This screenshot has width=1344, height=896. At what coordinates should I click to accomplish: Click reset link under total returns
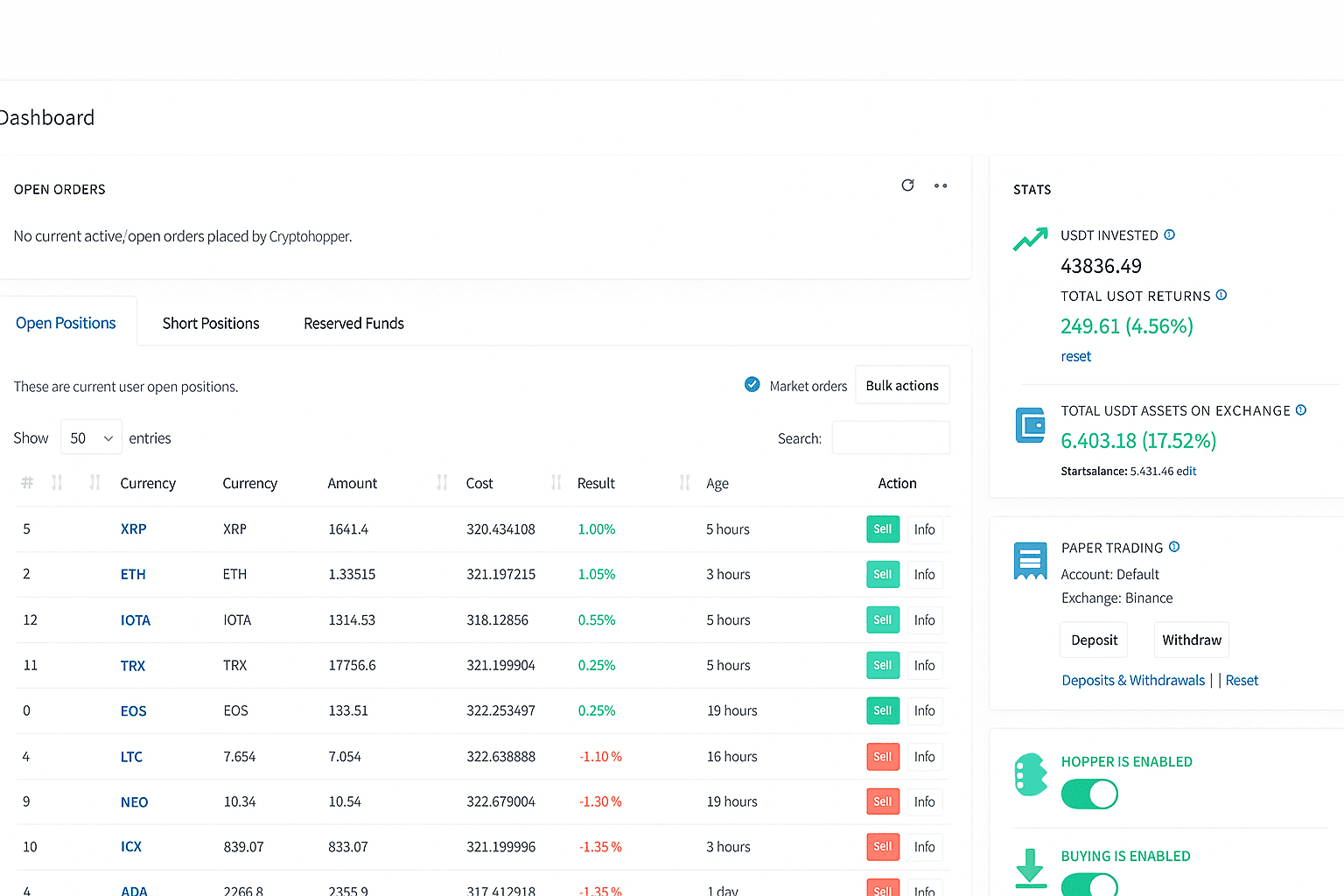pos(1075,356)
